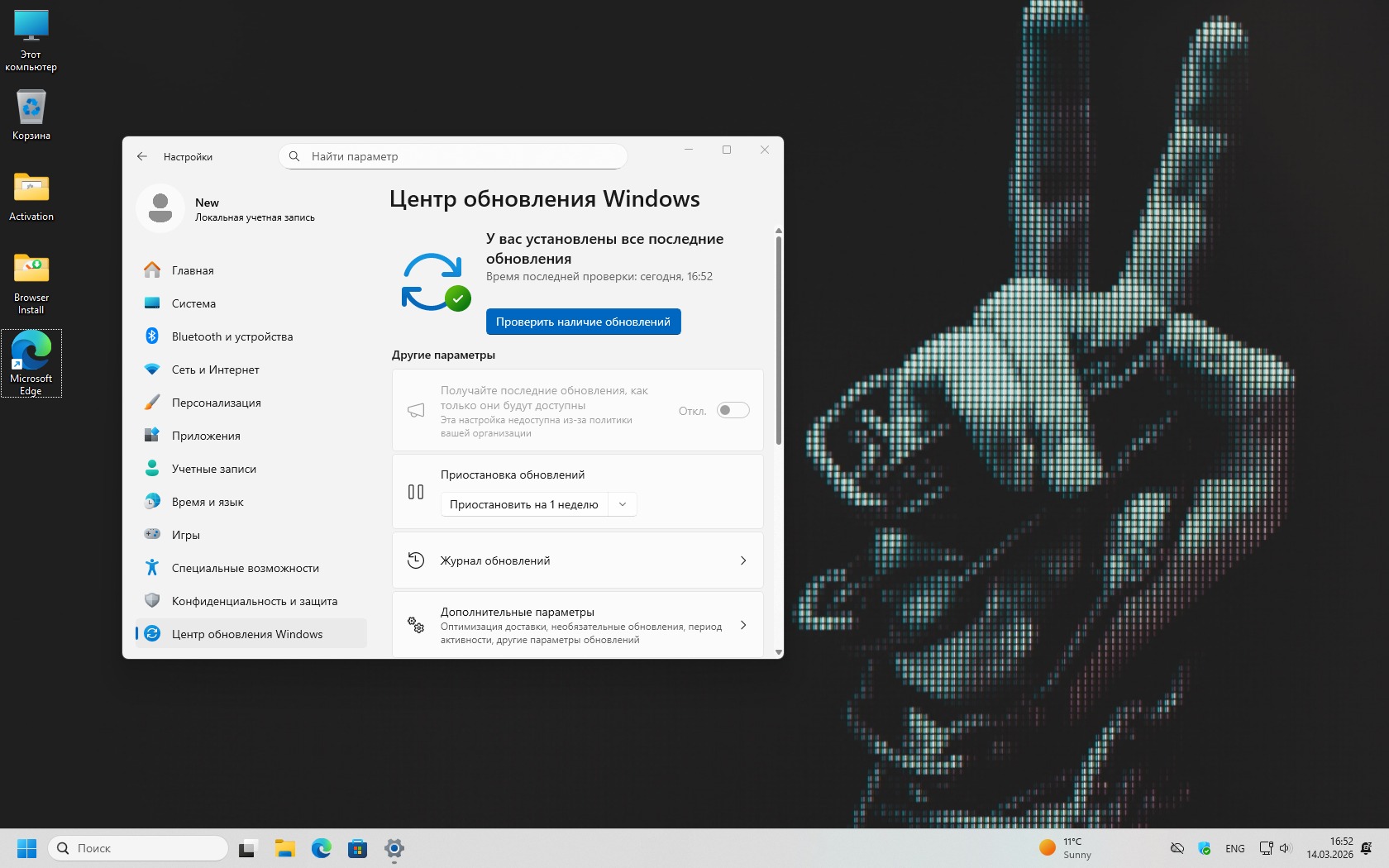Image resolution: width=1389 pixels, height=868 pixels.
Task: Click the Найти параметр search field
Action: (463, 156)
